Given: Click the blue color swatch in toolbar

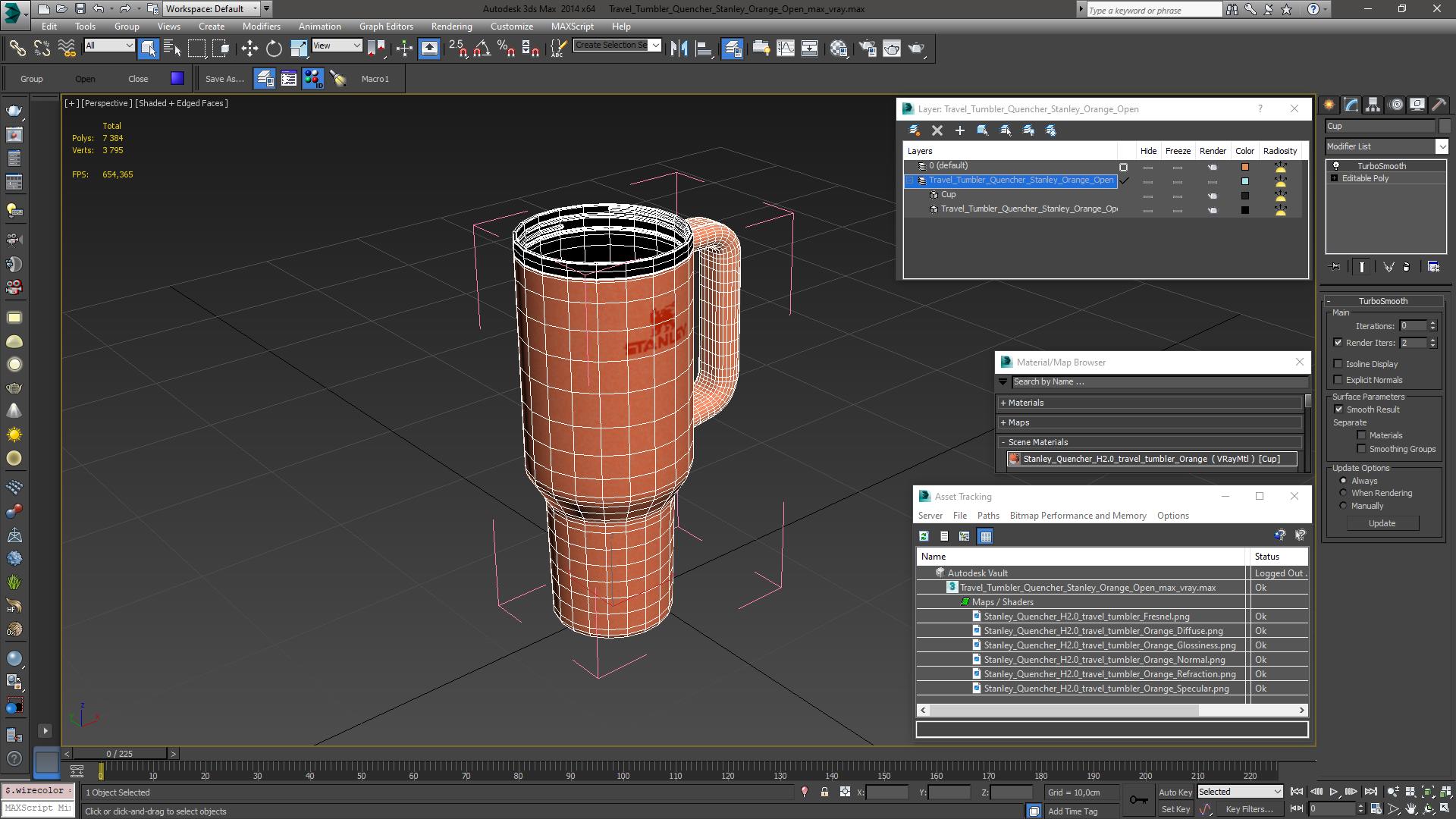Looking at the screenshot, I should click(x=177, y=78).
